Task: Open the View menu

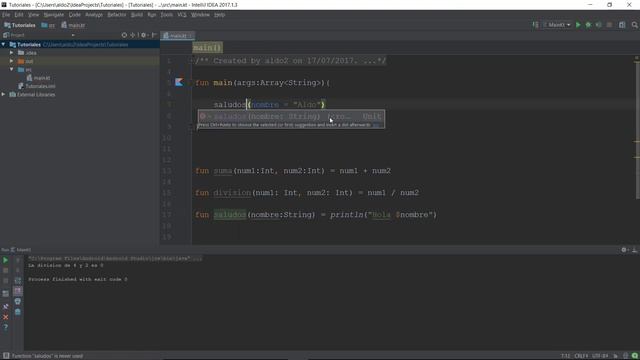Action: (x=33, y=15)
